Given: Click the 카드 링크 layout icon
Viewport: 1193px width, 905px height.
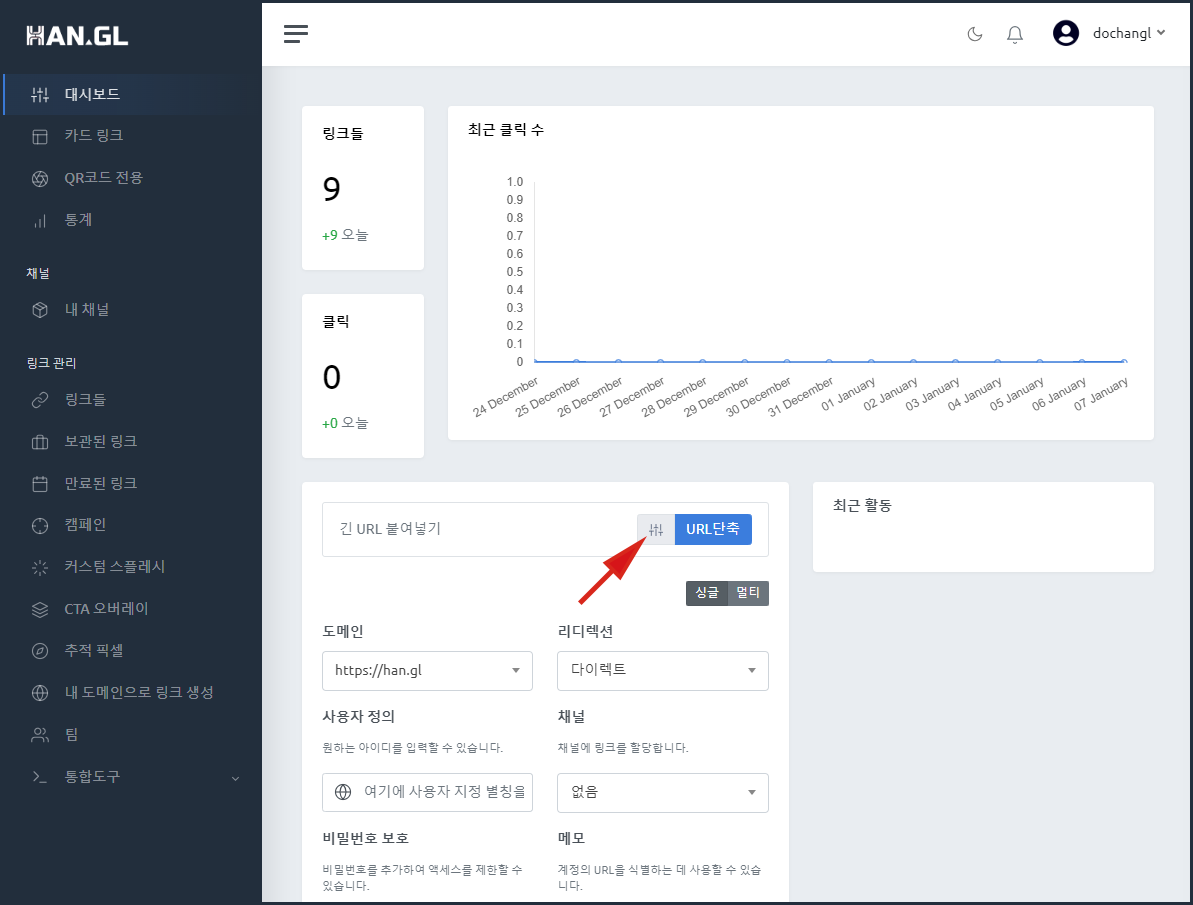Looking at the screenshot, I should (x=40, y=136).
